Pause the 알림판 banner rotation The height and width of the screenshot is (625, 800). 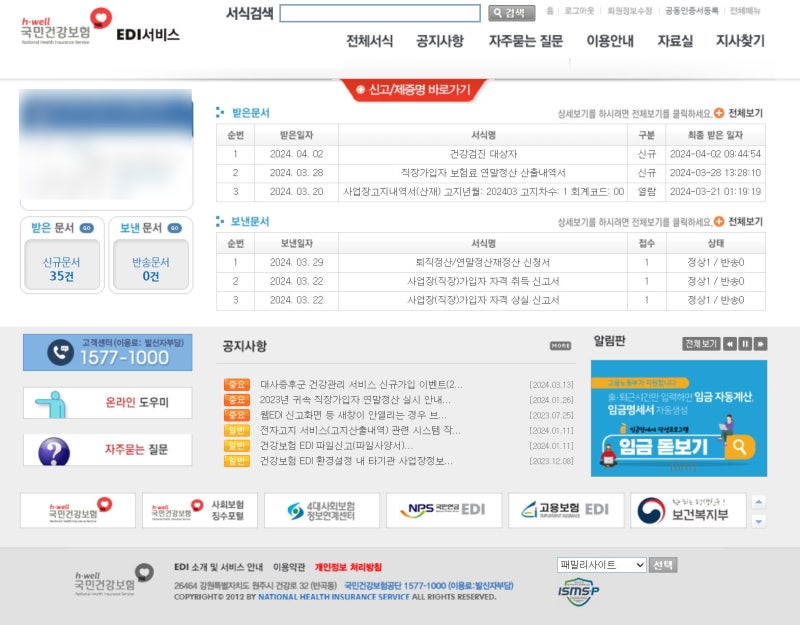click(745, 344)
